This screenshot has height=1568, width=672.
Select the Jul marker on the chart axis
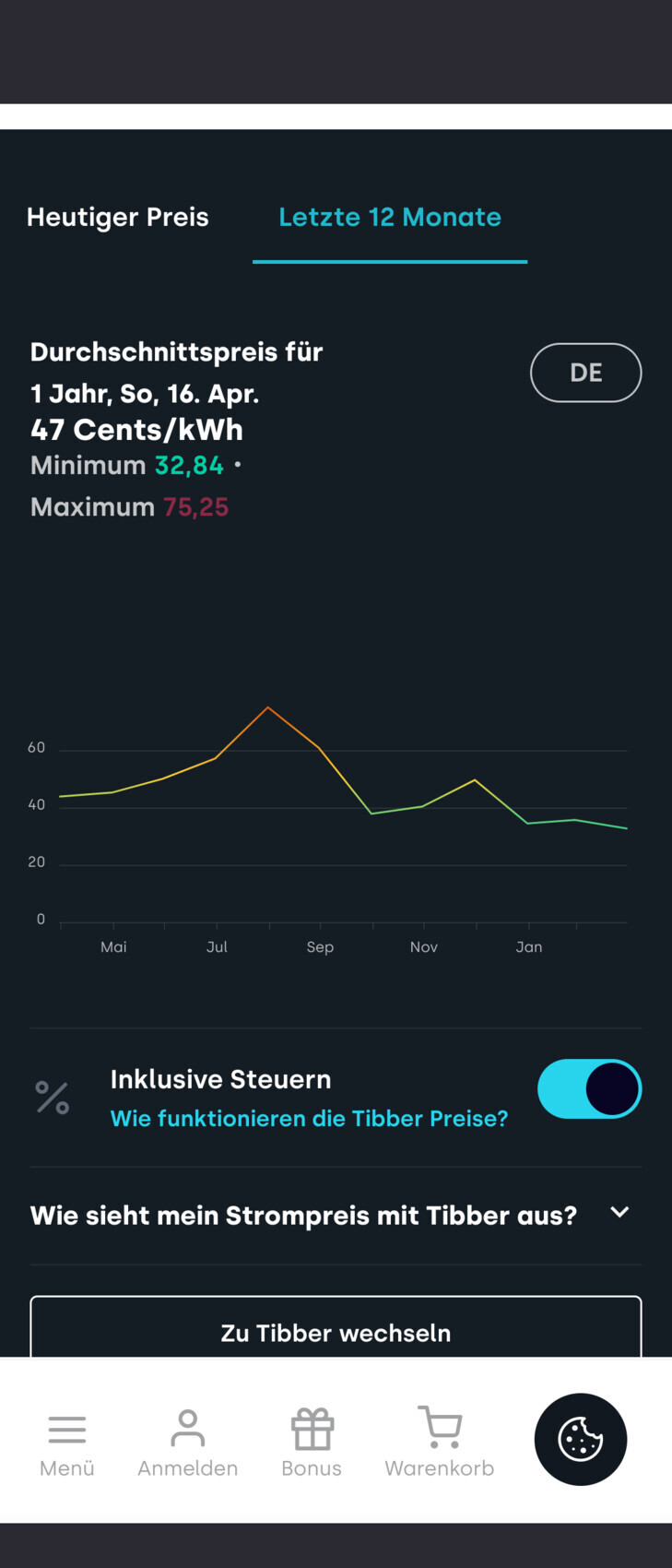point(217,947)
